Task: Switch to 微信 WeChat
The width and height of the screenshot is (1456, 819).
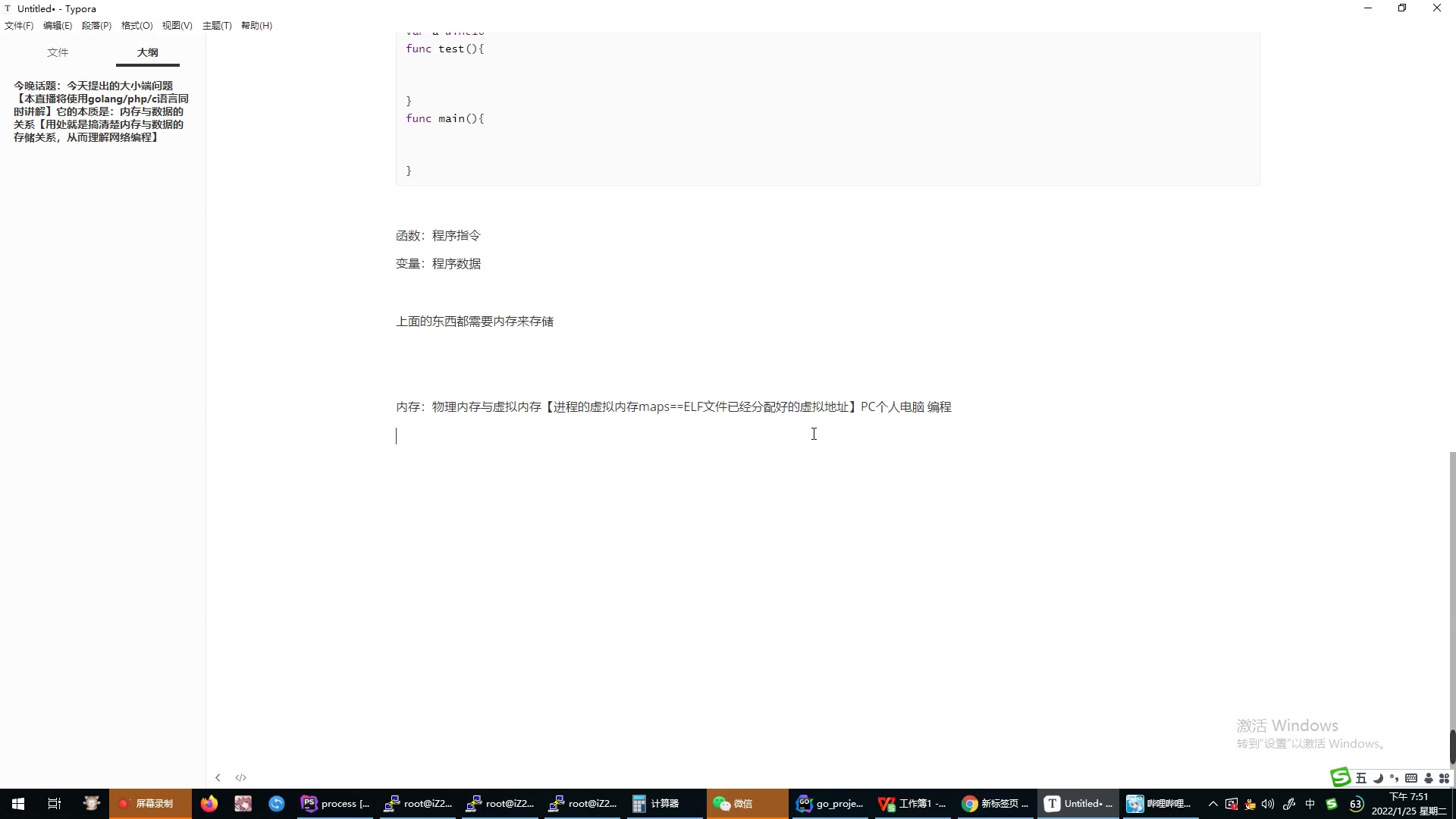Action: pos(748,804)
